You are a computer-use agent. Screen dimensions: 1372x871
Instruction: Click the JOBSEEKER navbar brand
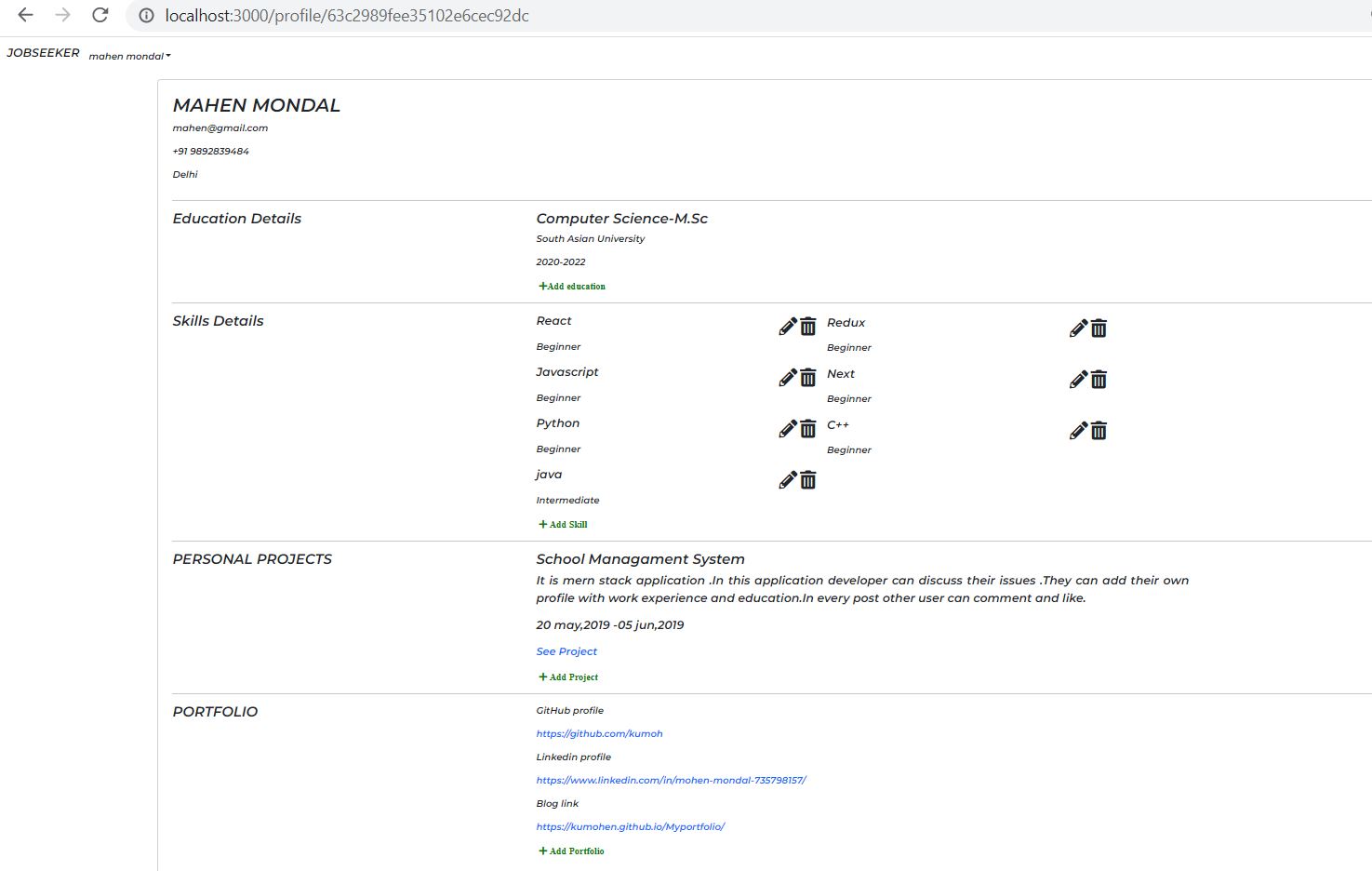pos(43,53)
